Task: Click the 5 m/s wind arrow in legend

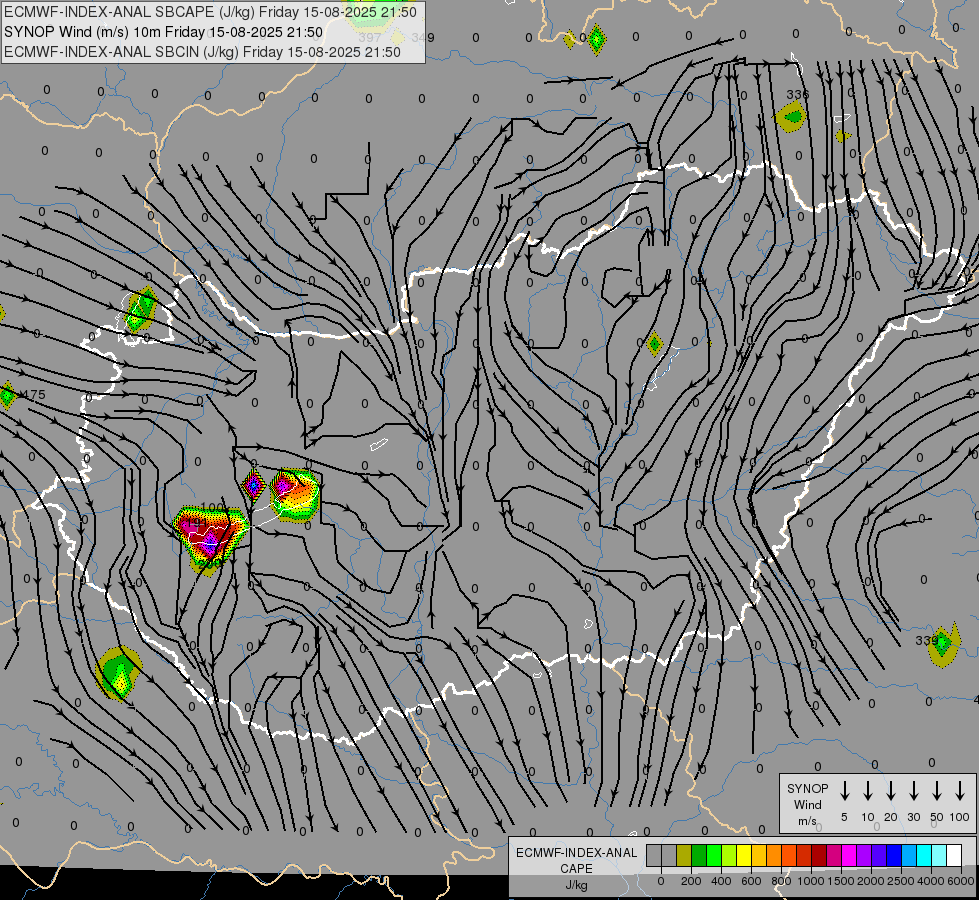Action: [x=844, y=791]
